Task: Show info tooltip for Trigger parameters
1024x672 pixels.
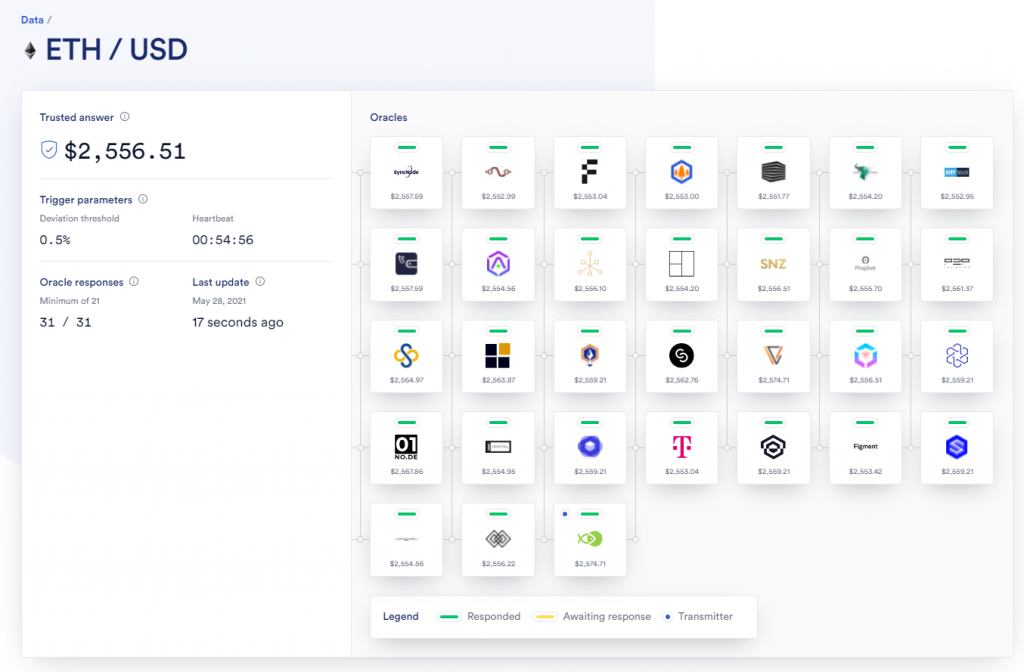Action: (143, 199)
